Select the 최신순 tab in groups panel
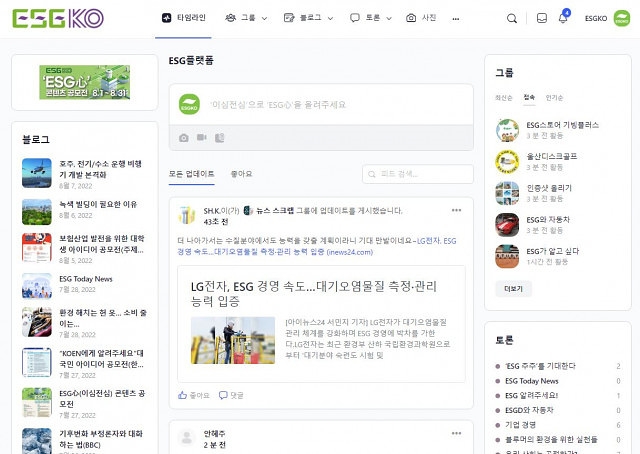 pyautogui.click(x=504, y=98)
